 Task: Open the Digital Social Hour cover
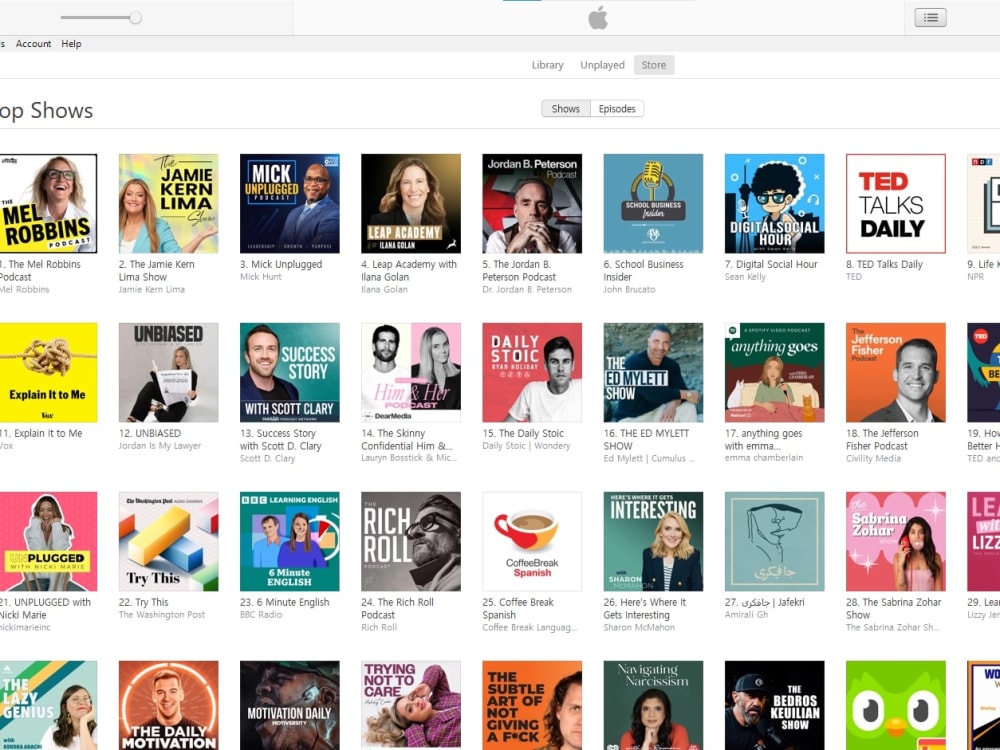pos(774,203)
